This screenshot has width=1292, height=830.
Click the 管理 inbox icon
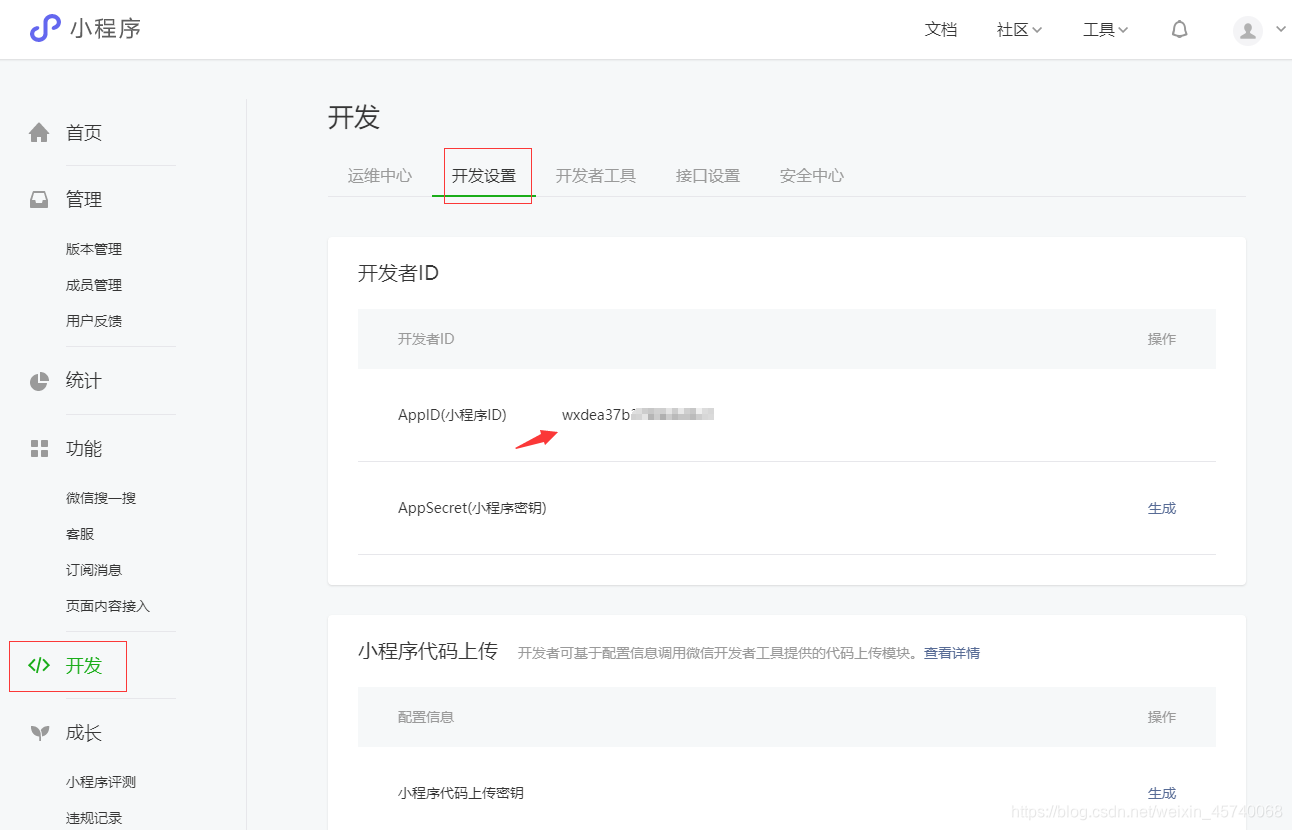click(39, 200)
